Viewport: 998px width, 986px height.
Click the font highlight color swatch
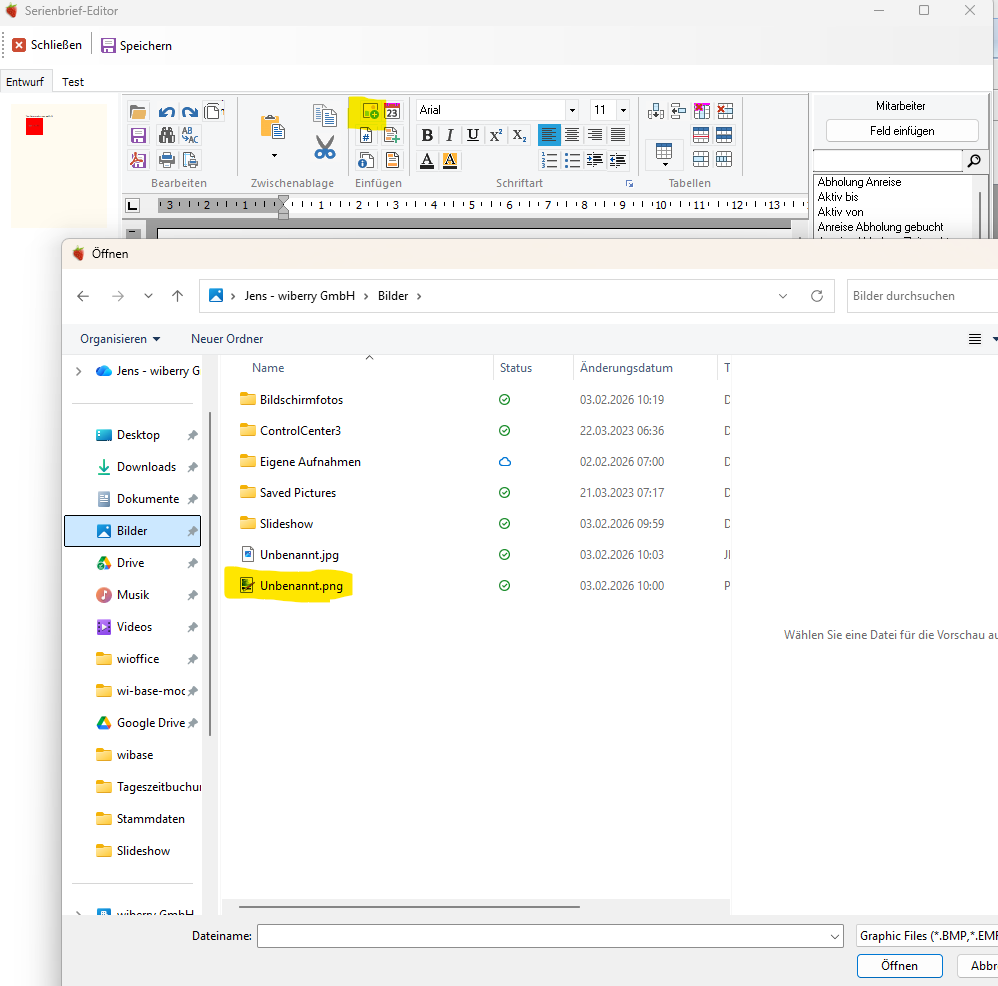tap(450, 160)
